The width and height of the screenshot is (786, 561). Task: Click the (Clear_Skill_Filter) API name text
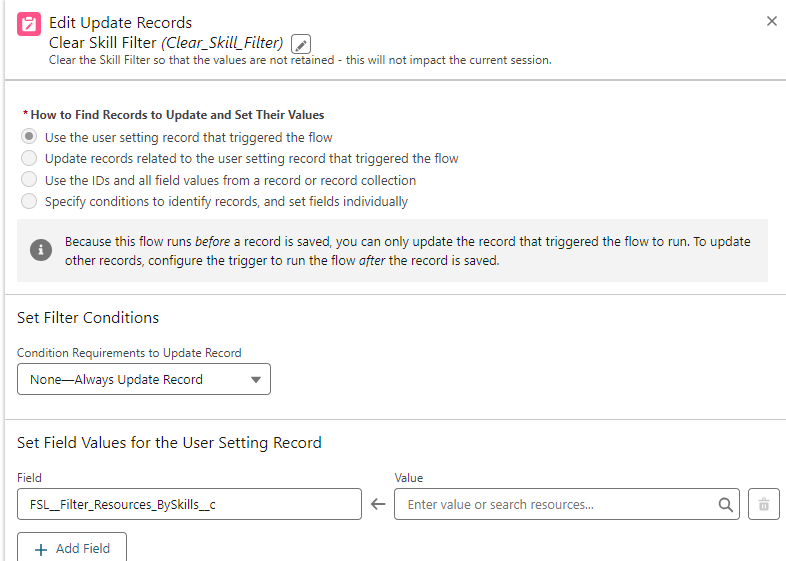222,43
